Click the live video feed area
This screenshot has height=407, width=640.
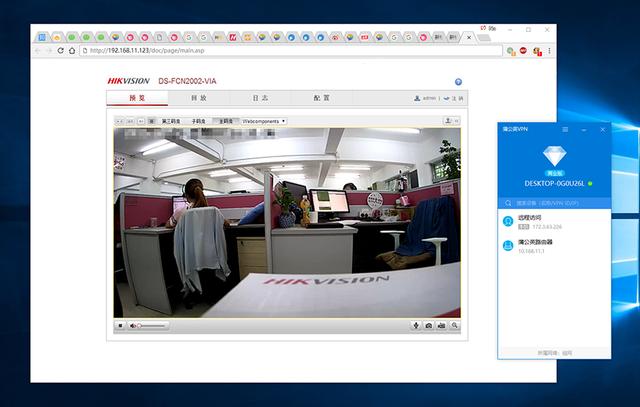coord(287,222)
